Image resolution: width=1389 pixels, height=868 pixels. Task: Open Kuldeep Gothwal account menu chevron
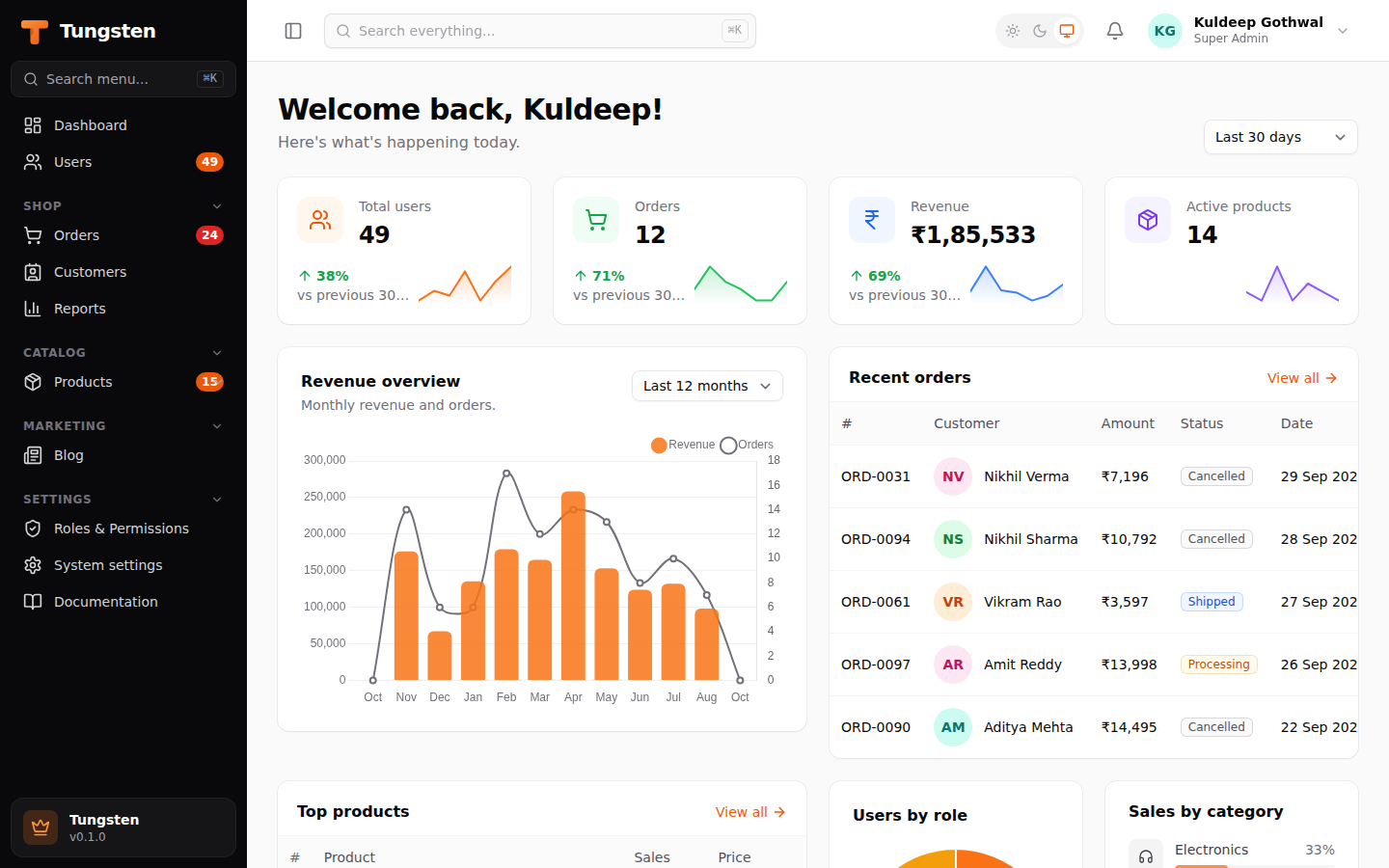pyautogui.click(x=1343, y=31)
